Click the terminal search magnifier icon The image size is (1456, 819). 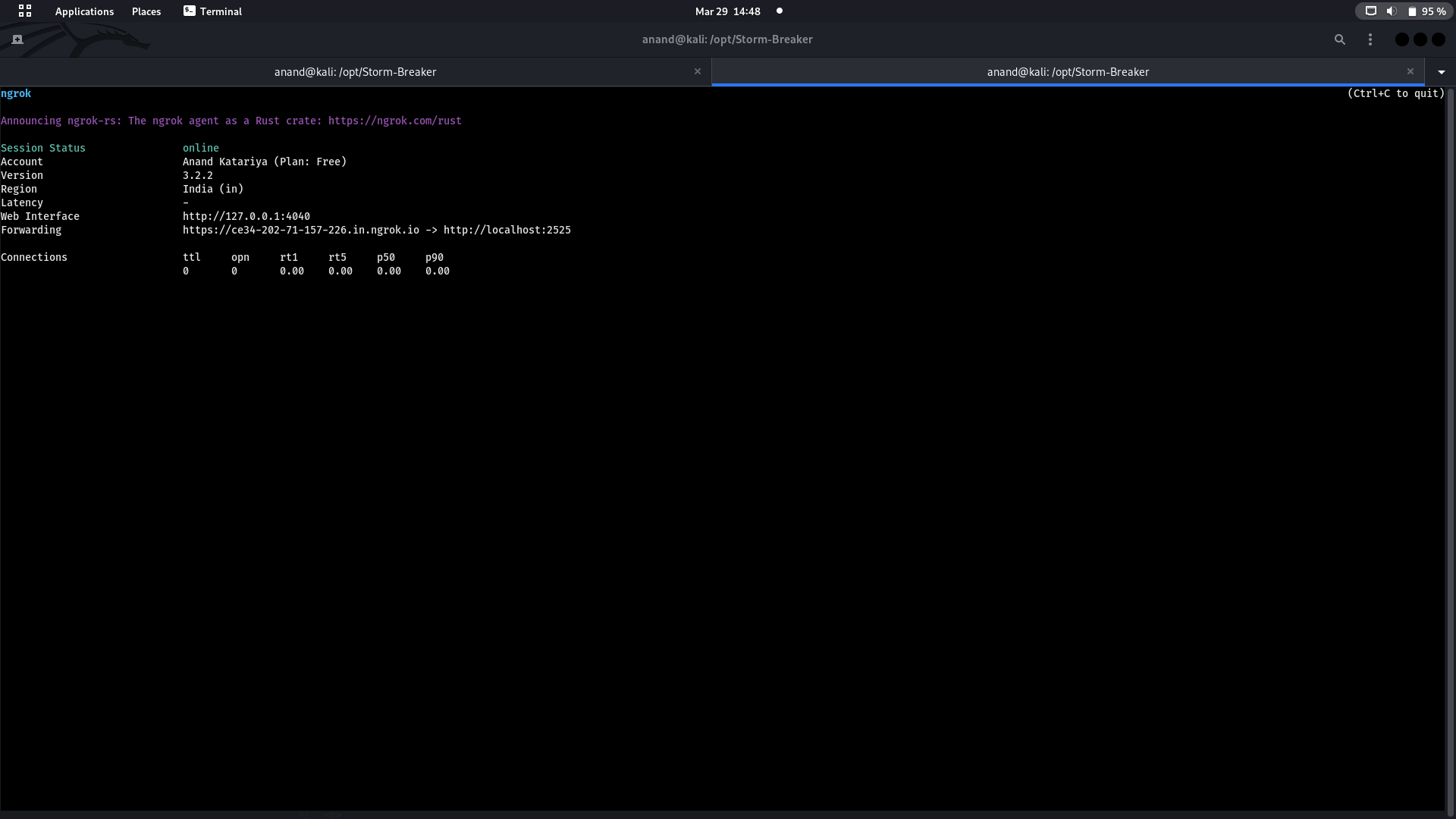tap(1340, 39)
